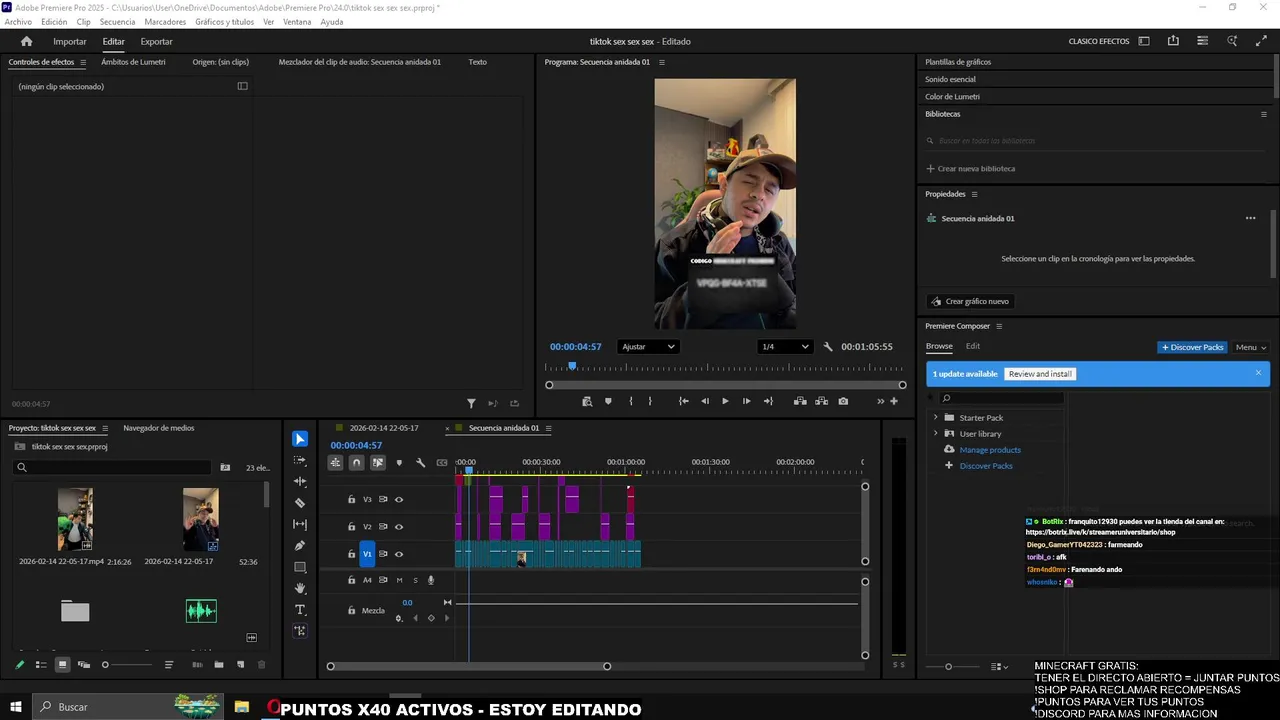This screenshot has width=1280, height=720.
Task: Open the 1/4 playback resolution dropdown
Action: [x=784, y=347]
